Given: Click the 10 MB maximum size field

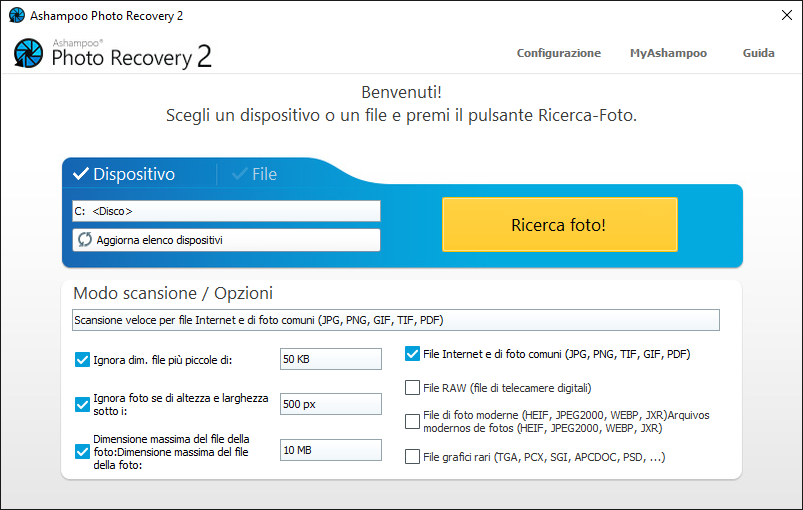Looking at the screenshot, I should (331, 450).
